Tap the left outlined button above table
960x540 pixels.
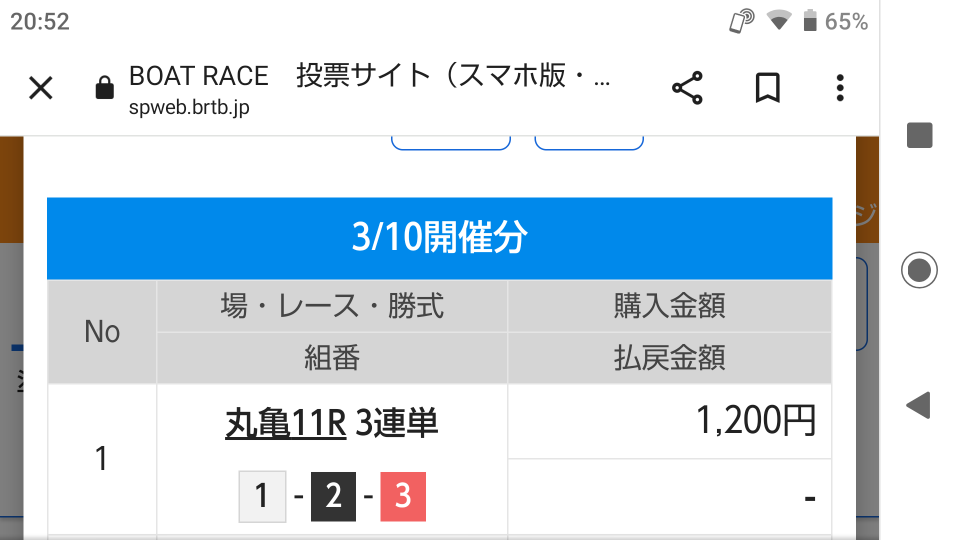point(450,141)
